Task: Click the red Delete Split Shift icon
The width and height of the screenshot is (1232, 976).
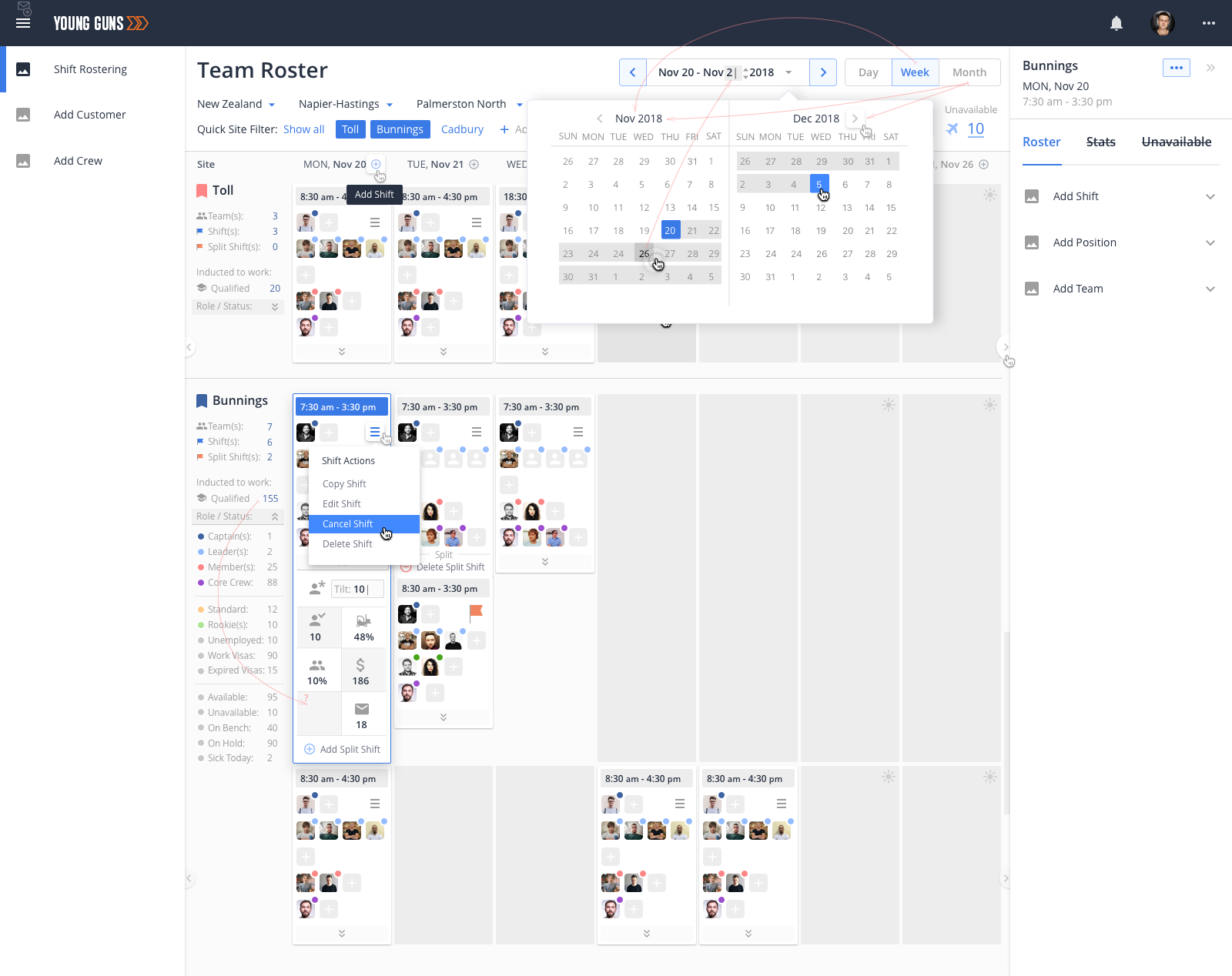Action: [407, 567]
